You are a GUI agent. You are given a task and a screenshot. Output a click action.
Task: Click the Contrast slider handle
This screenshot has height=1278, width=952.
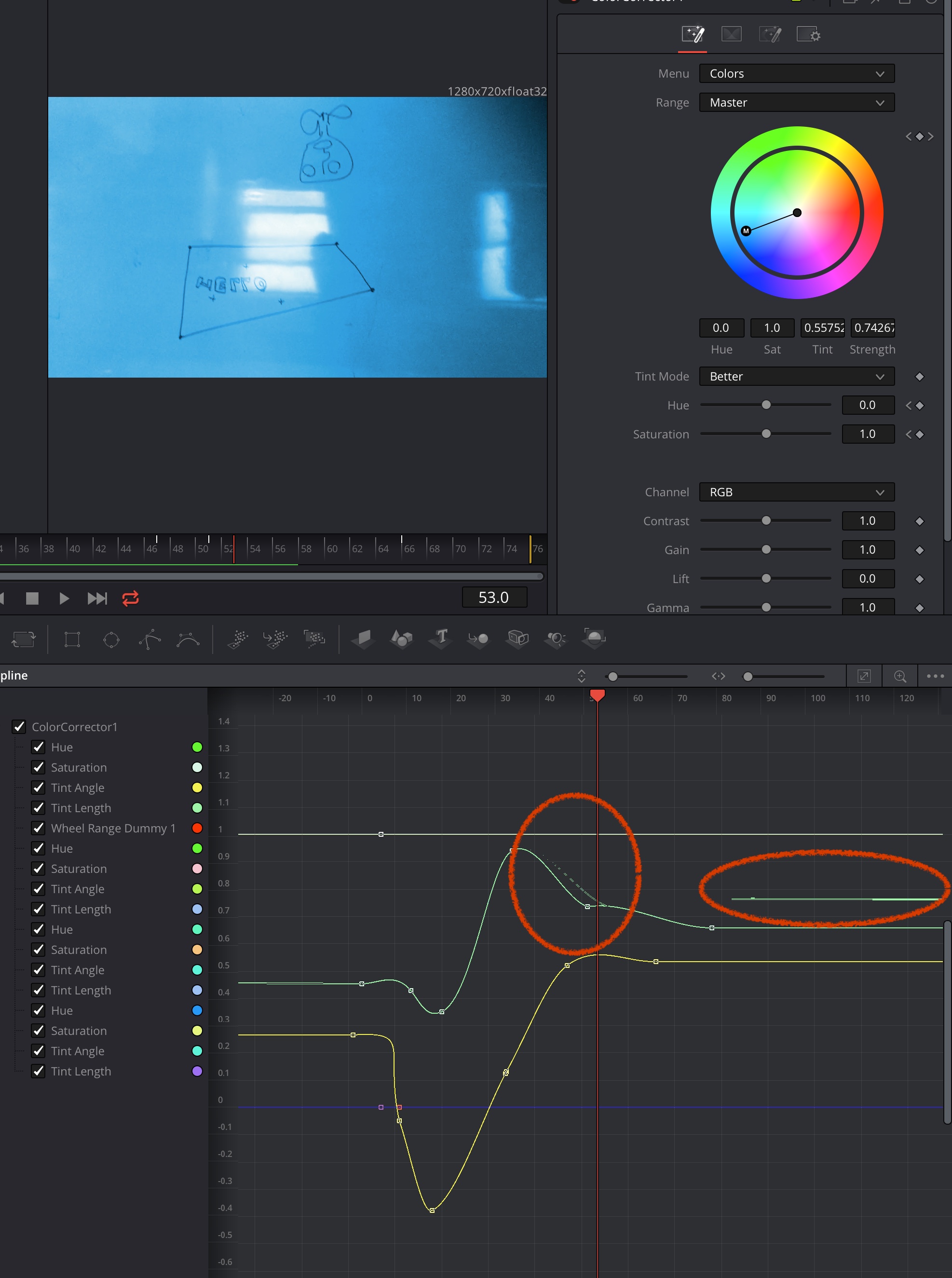(x=766, y=520)
